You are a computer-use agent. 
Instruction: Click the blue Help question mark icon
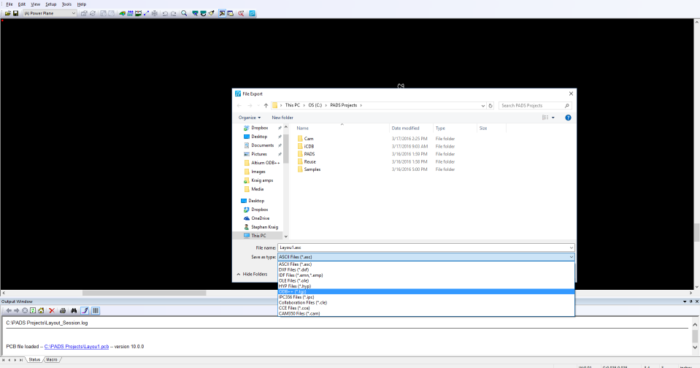point(568,117)
